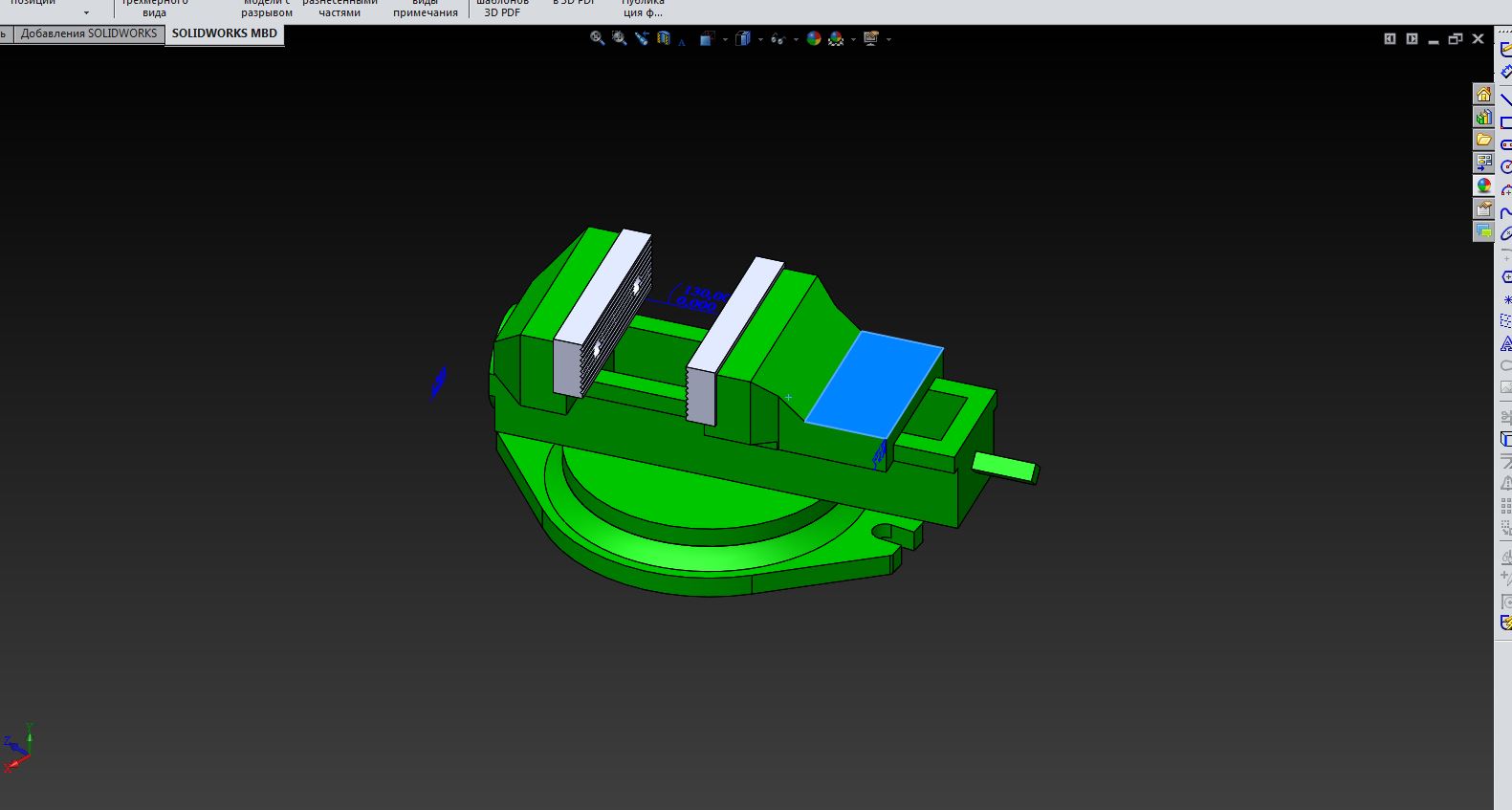1512x810 pixels.
Task: Open the View Palette task pane
Action: [1483, 163]
